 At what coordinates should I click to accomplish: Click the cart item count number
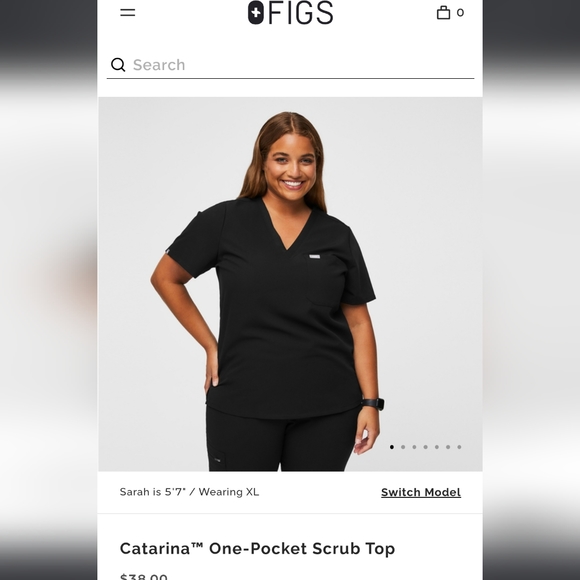[x=460, y=13]
